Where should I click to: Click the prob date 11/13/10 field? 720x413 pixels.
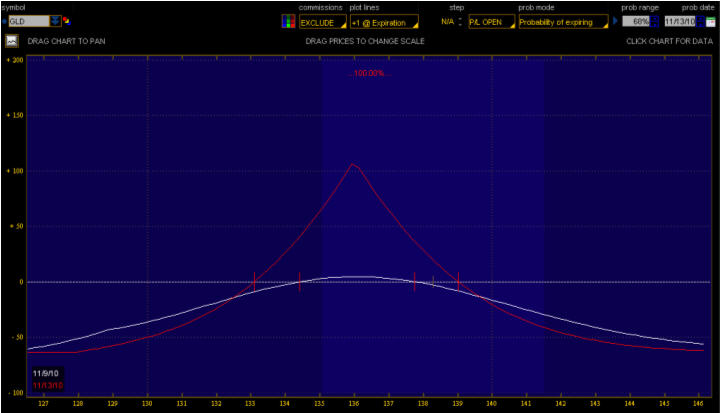point(680,22)
